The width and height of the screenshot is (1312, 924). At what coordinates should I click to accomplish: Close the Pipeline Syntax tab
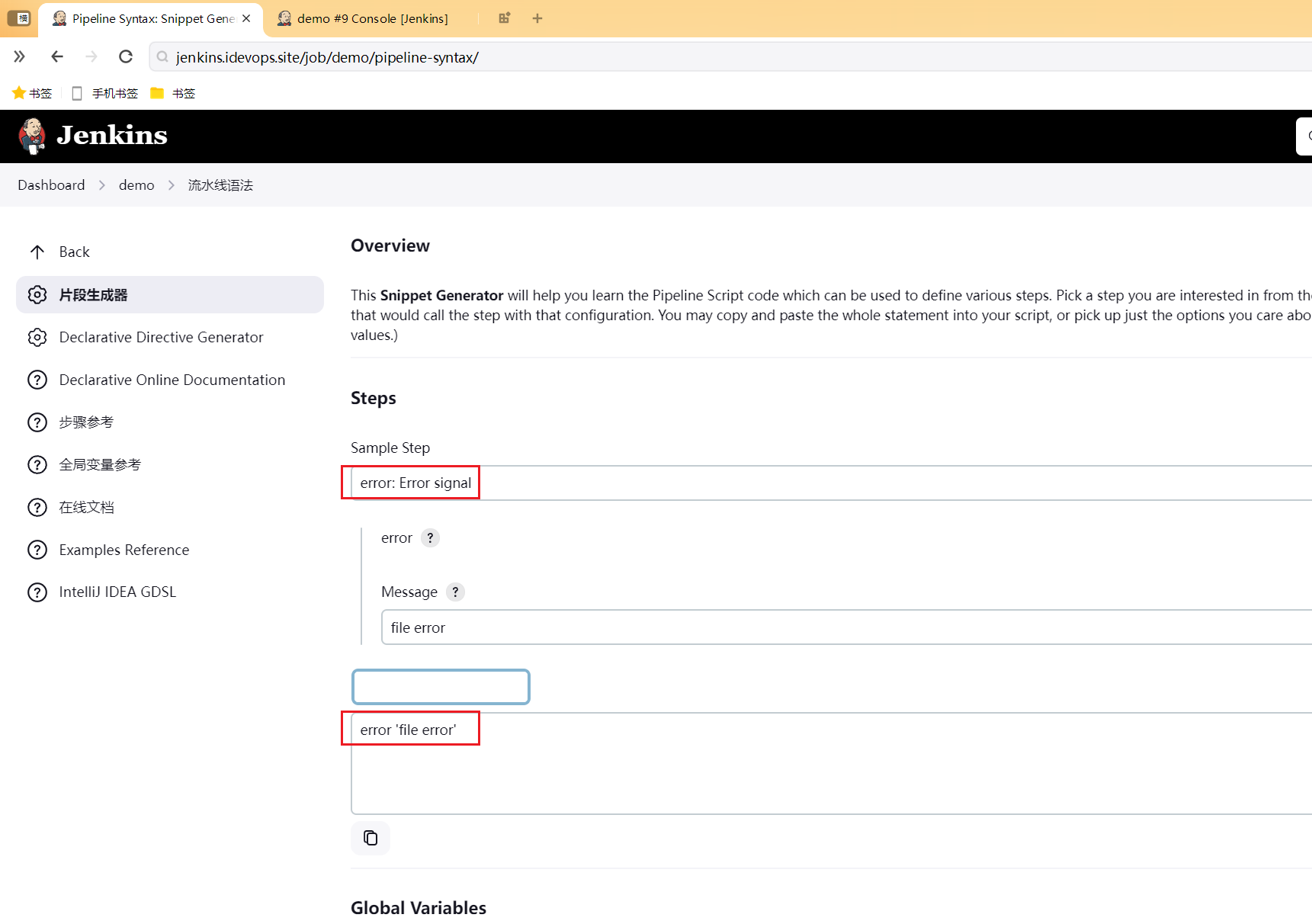coord(246,18)
